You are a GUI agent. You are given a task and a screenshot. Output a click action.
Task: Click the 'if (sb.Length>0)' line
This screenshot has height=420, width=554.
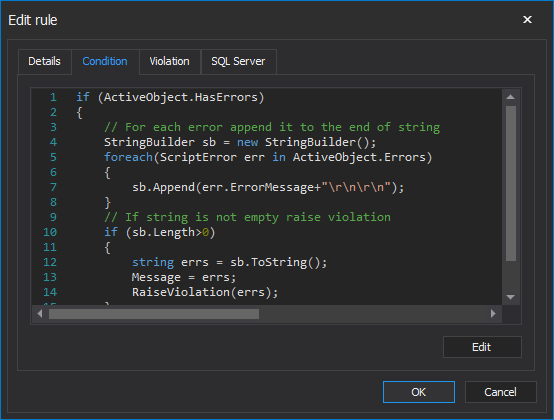click(160, 232)
